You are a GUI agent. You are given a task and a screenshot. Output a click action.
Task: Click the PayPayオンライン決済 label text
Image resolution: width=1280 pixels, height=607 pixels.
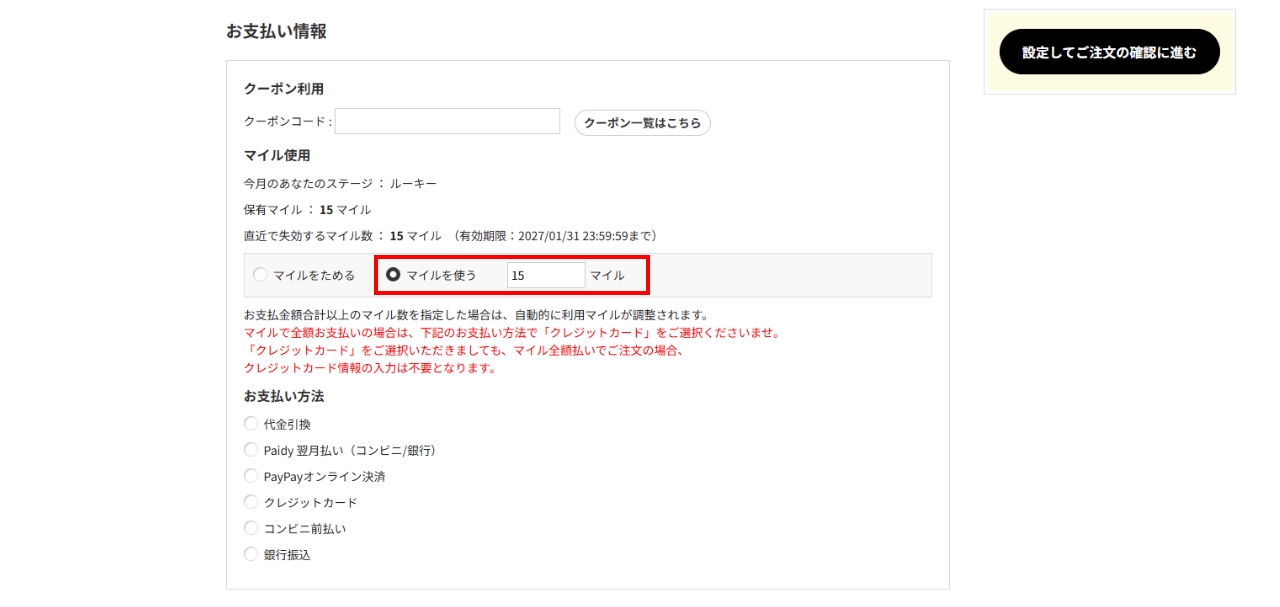324,476
